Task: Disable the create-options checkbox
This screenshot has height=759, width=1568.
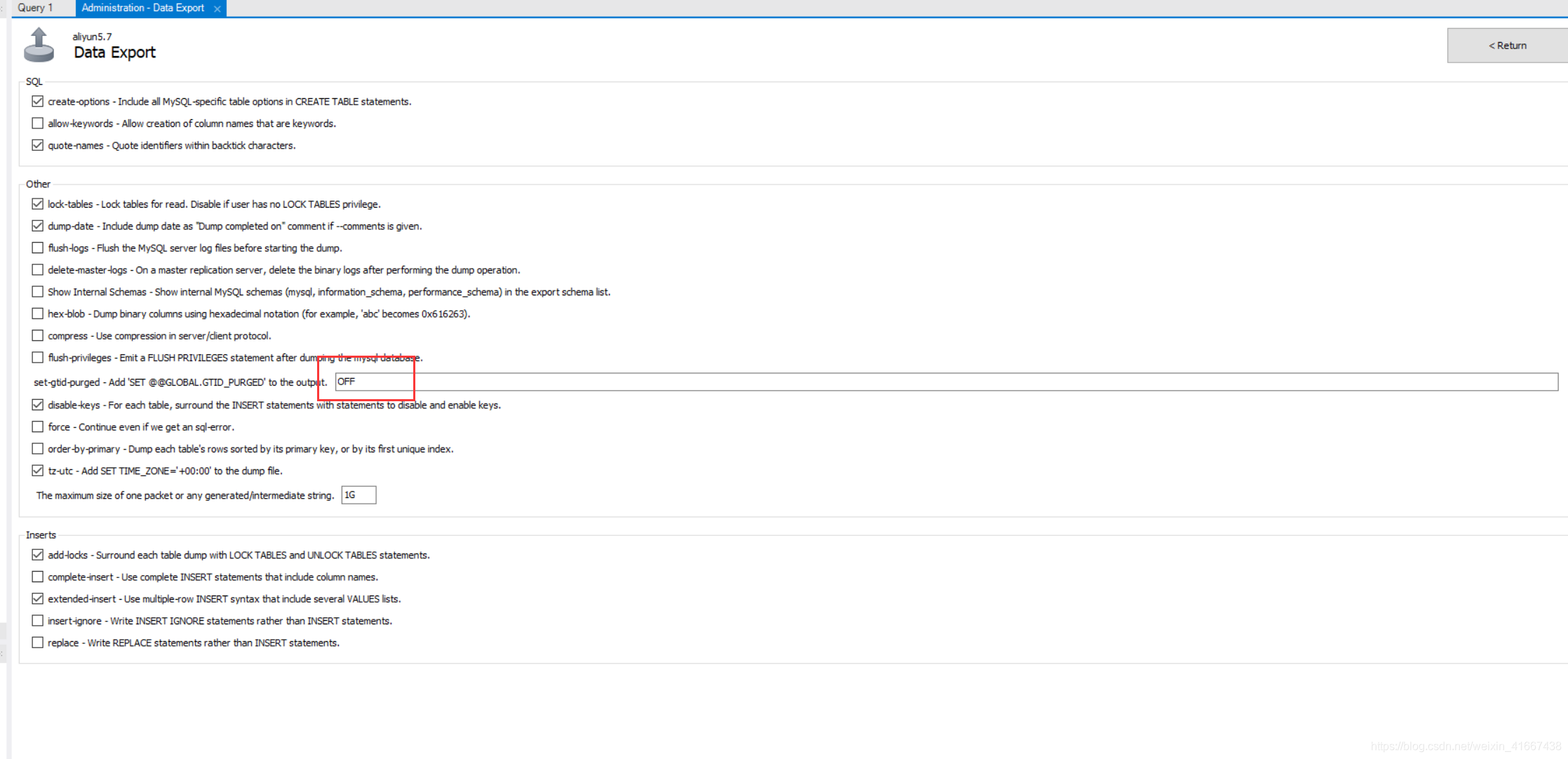Action: 38,102
